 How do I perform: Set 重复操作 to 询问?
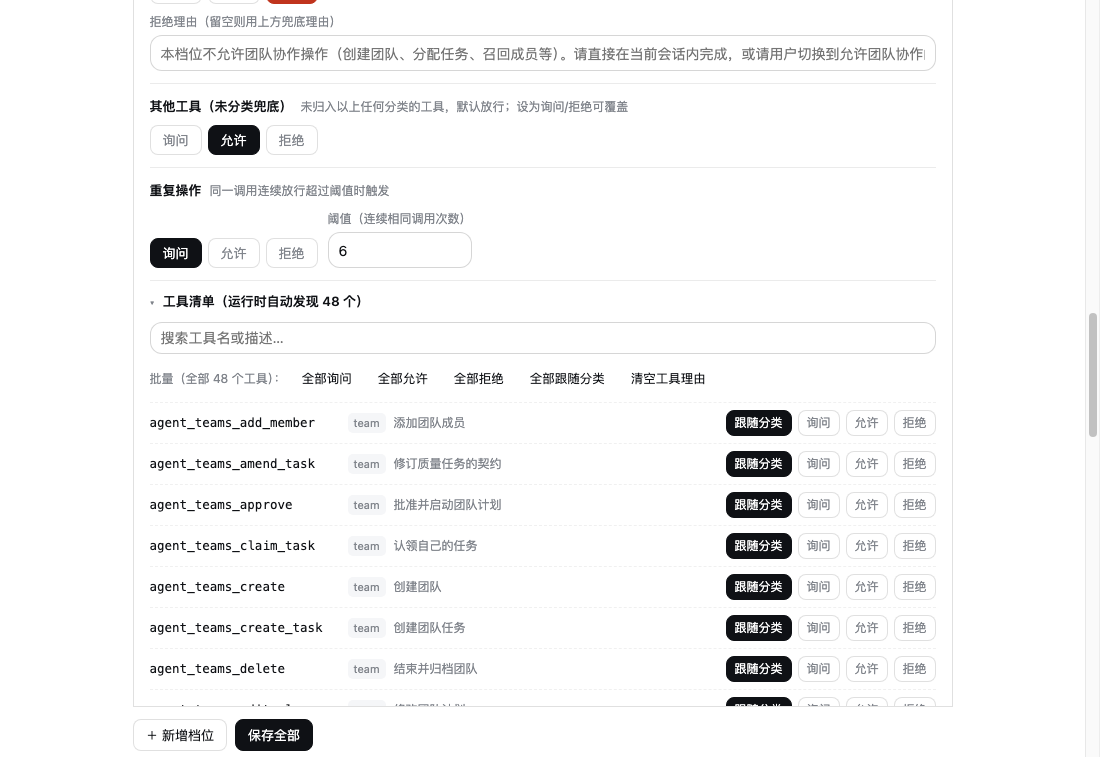tap(175, 253)
